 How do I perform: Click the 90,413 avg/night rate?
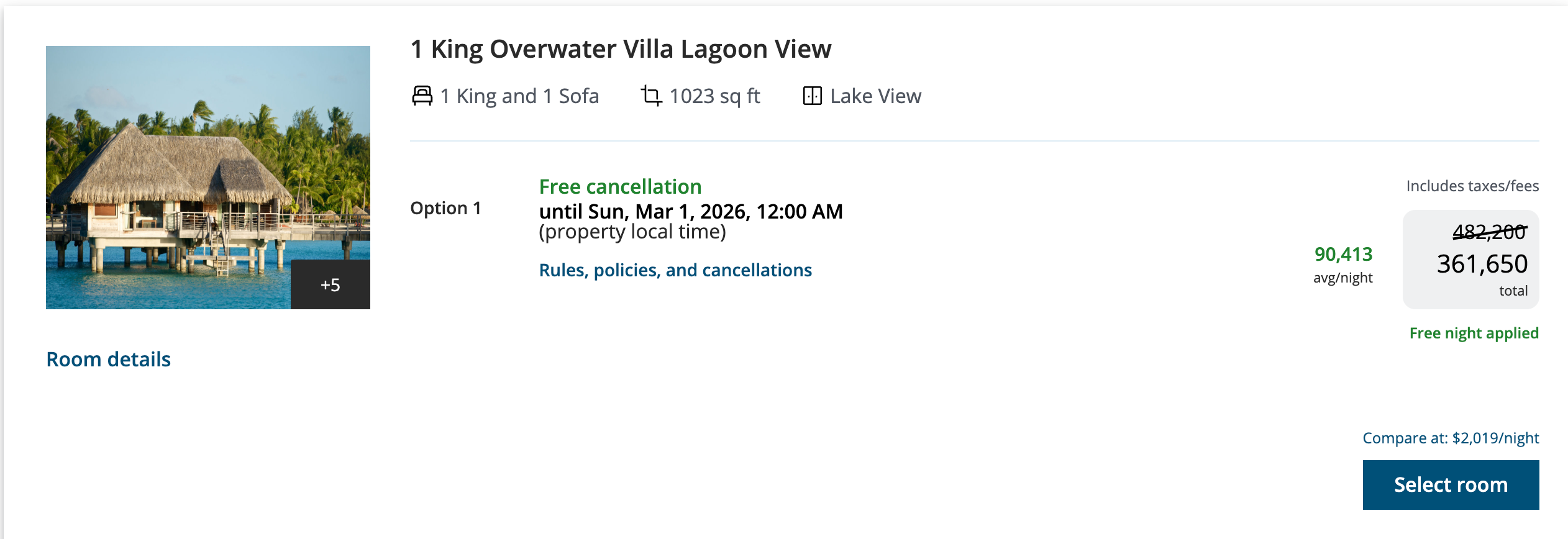(1343, 254)
